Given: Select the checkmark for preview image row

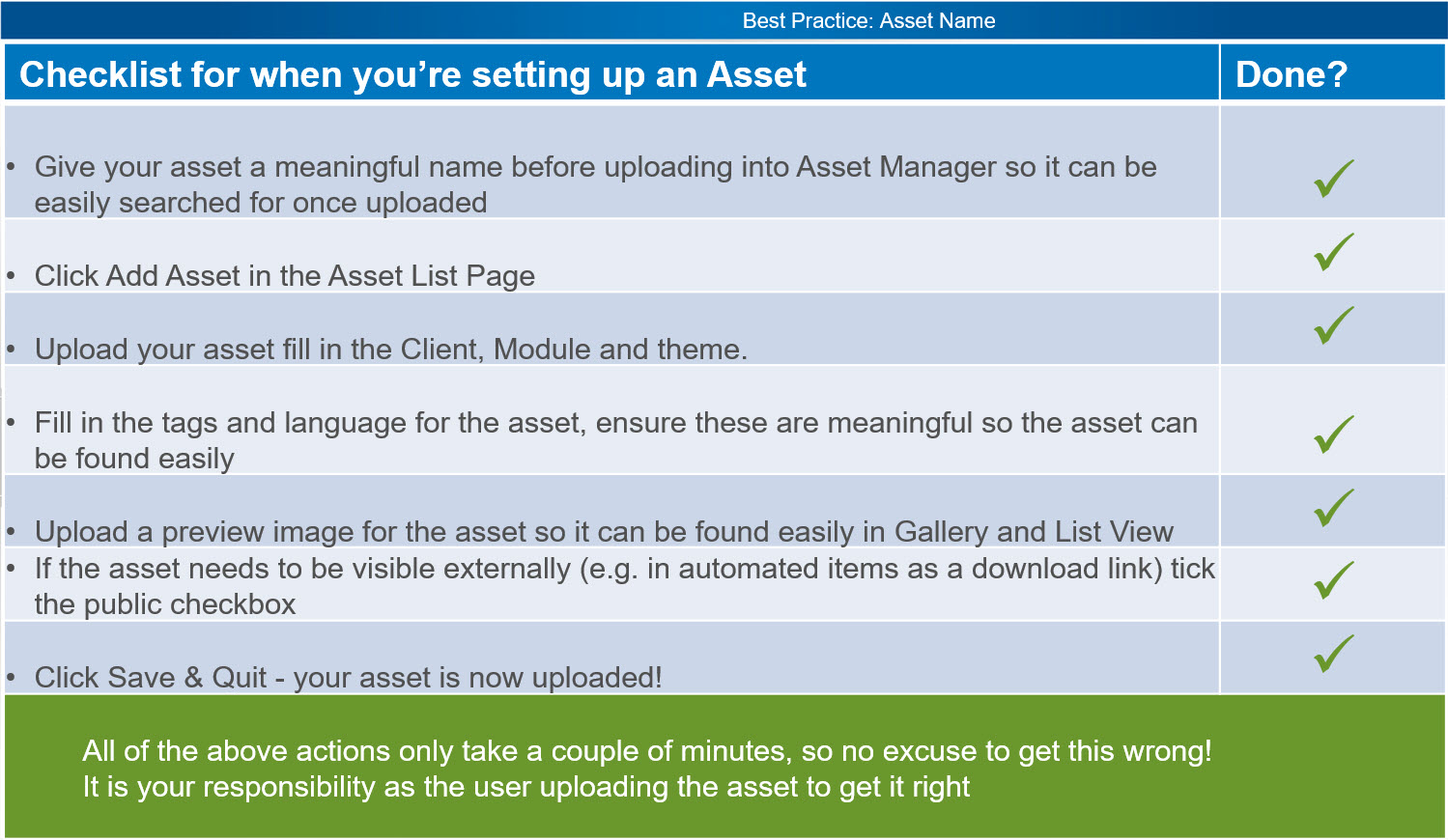Looking at the screenshot, I should (x=1334, y=507).
